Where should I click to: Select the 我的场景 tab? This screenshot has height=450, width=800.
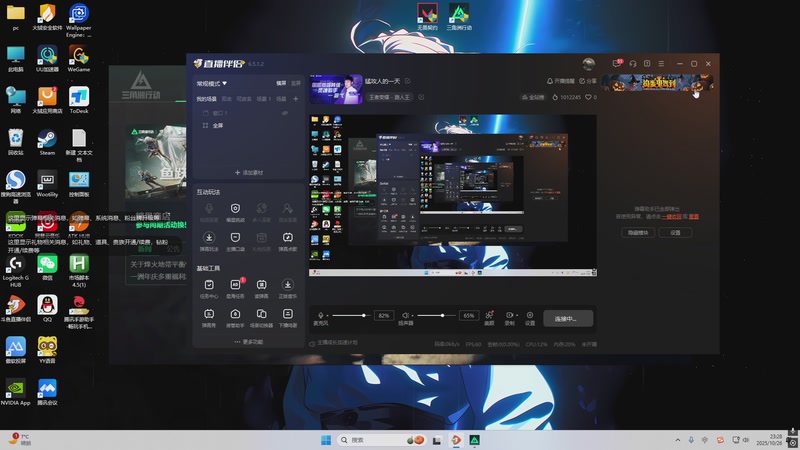pos(207,99)
